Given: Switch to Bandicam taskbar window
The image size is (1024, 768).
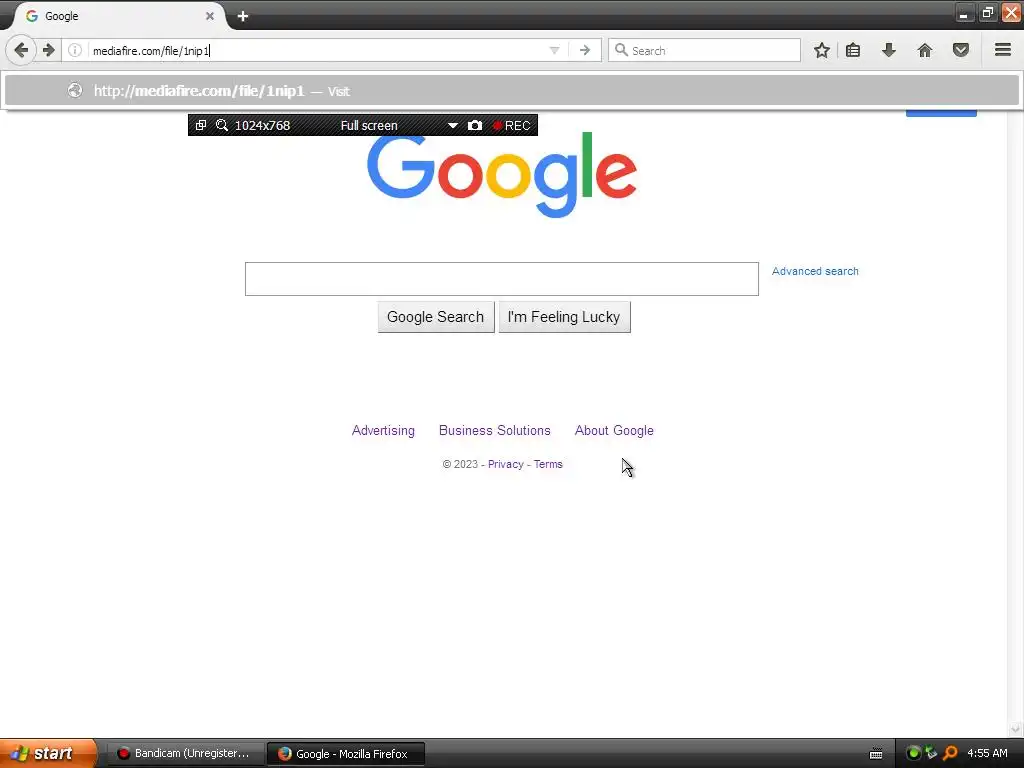Looking at the screenshot, I should (184, 753).
